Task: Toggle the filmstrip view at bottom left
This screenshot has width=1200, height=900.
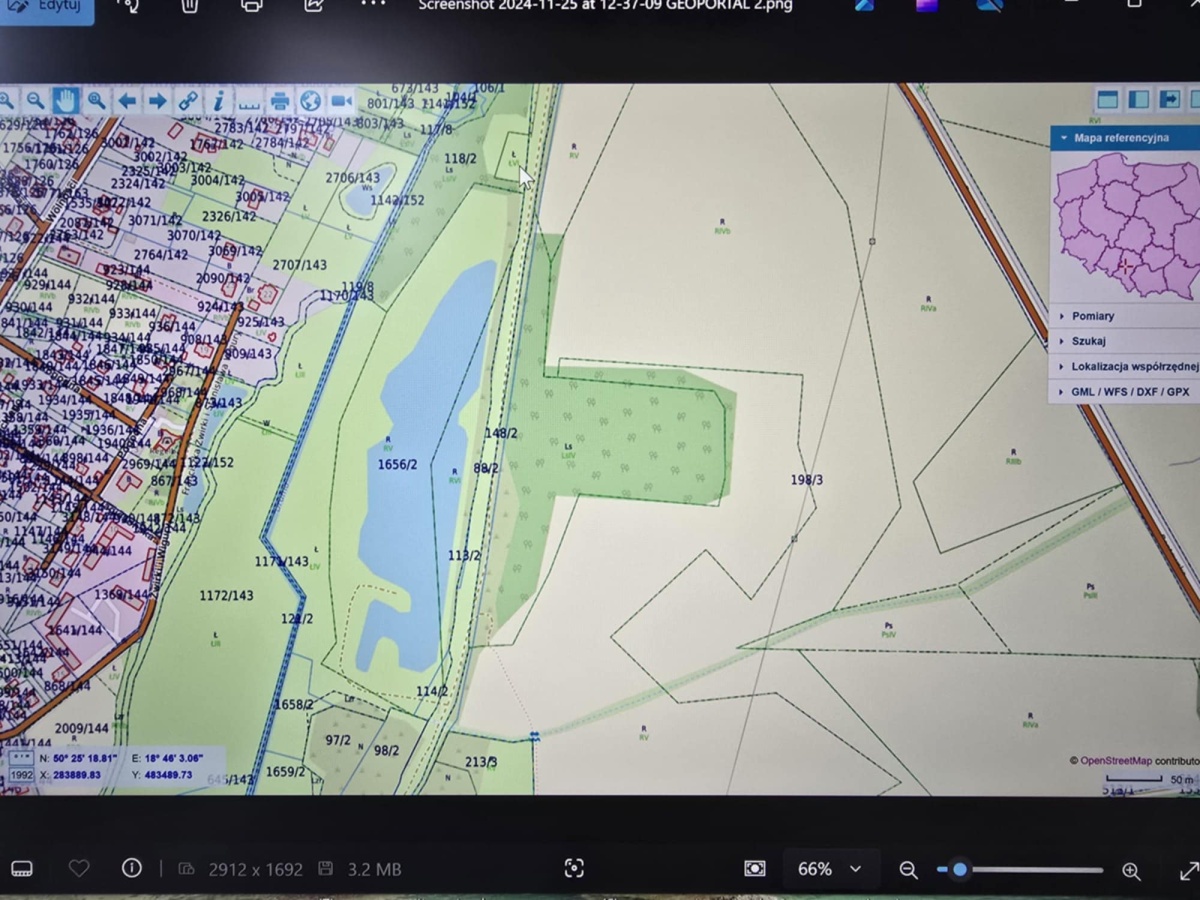Action: point(21,868)
